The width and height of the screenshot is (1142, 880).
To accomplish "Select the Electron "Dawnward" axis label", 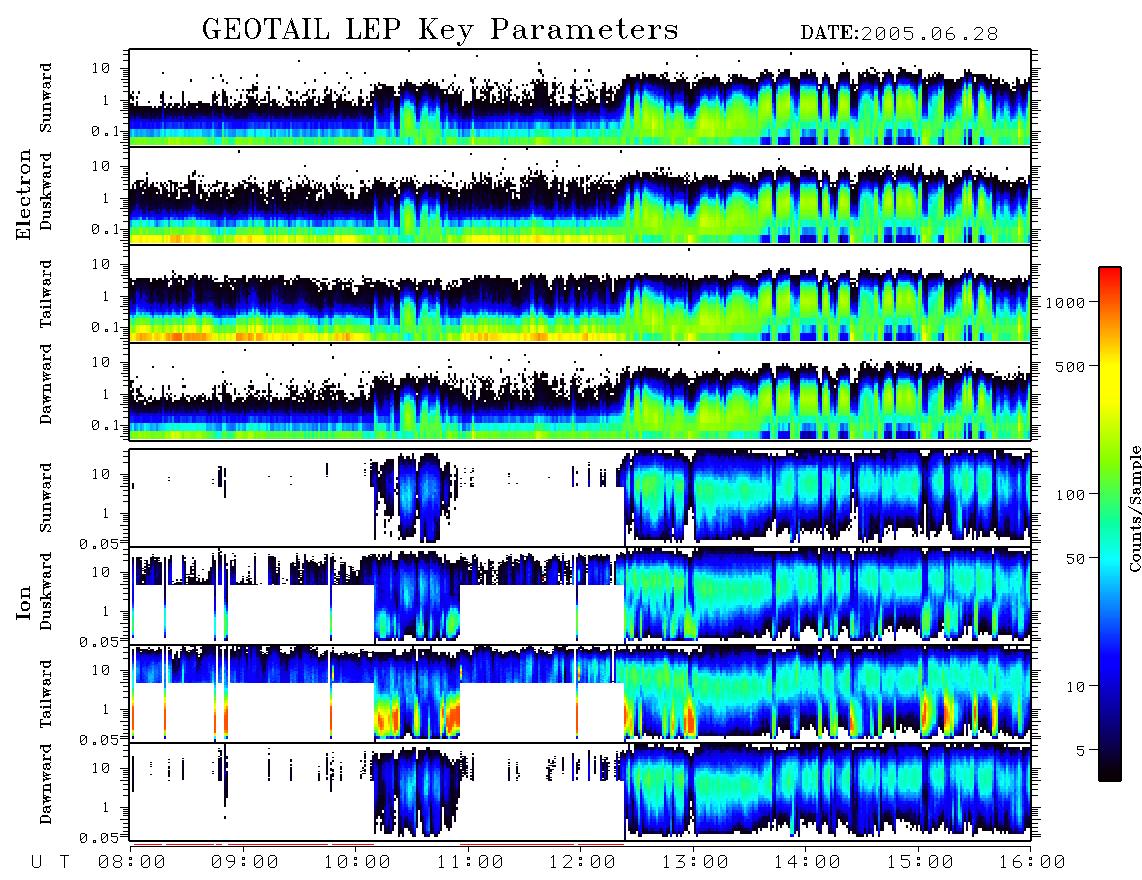I will [46, 384].
